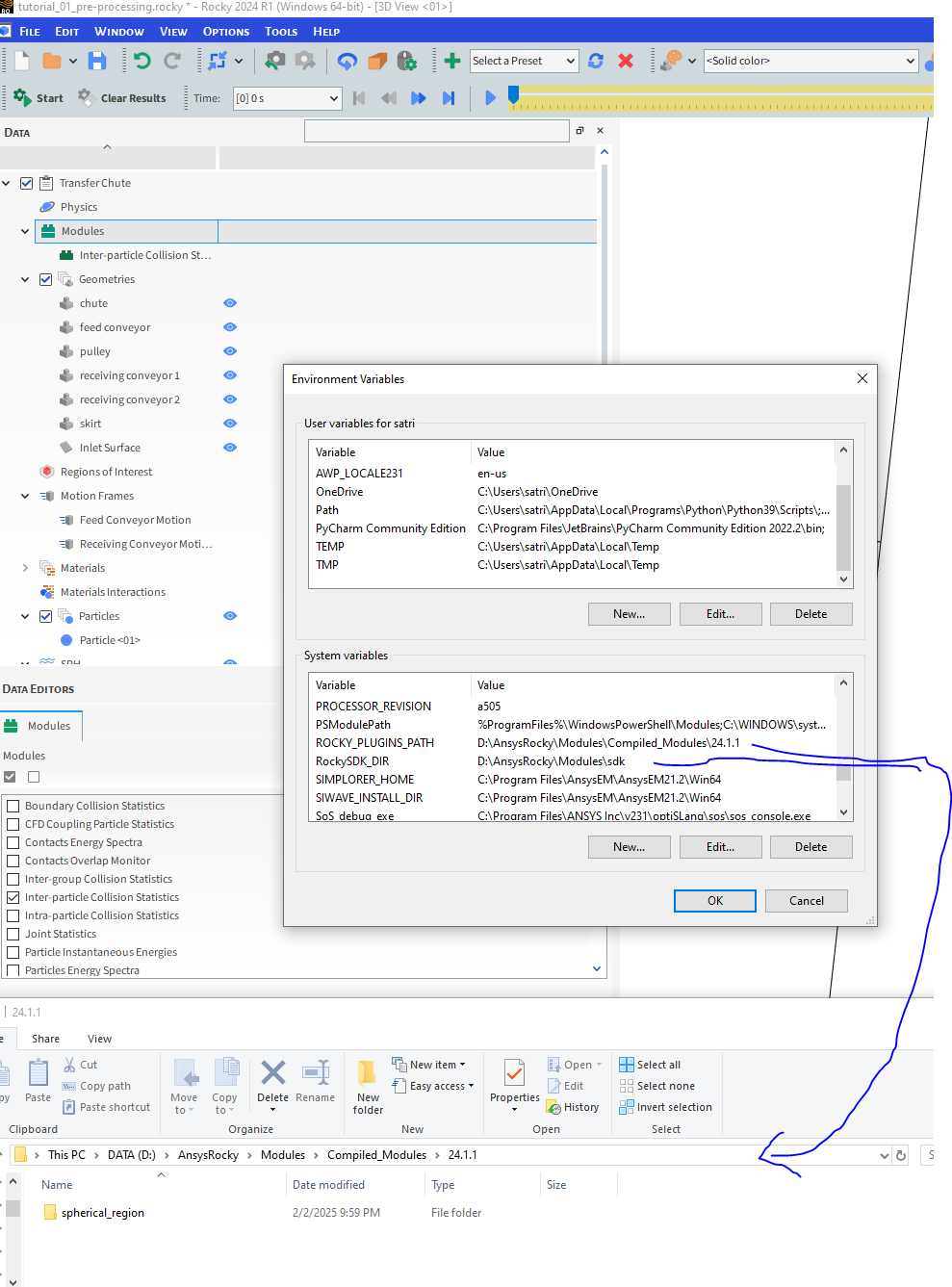Step to previous output frame
Image resolution: width=952 pixels, height=1287 pixels.
(389, 98)
